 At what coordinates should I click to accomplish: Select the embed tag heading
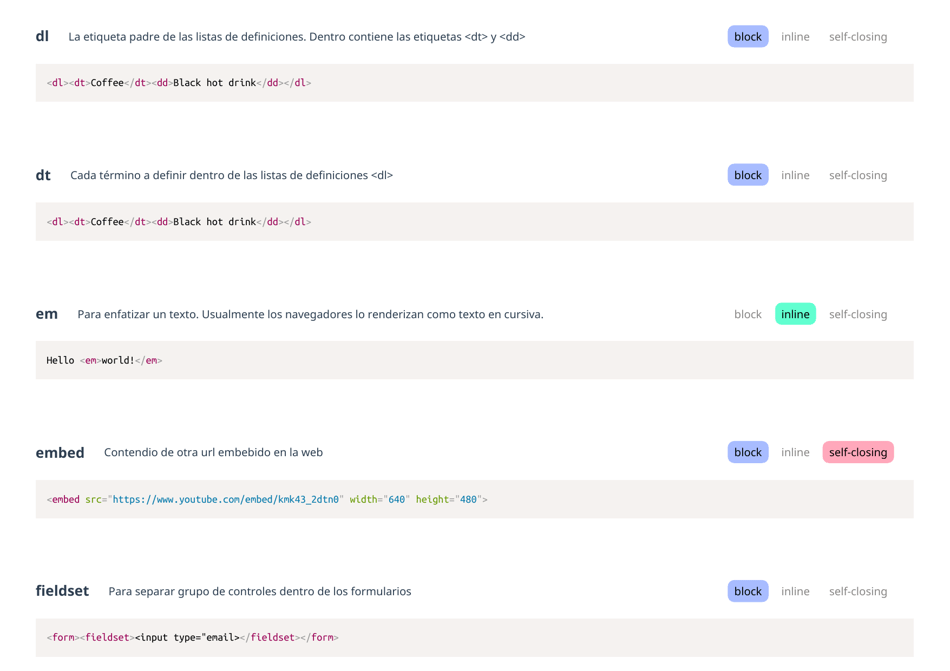[x=60, y=451]
